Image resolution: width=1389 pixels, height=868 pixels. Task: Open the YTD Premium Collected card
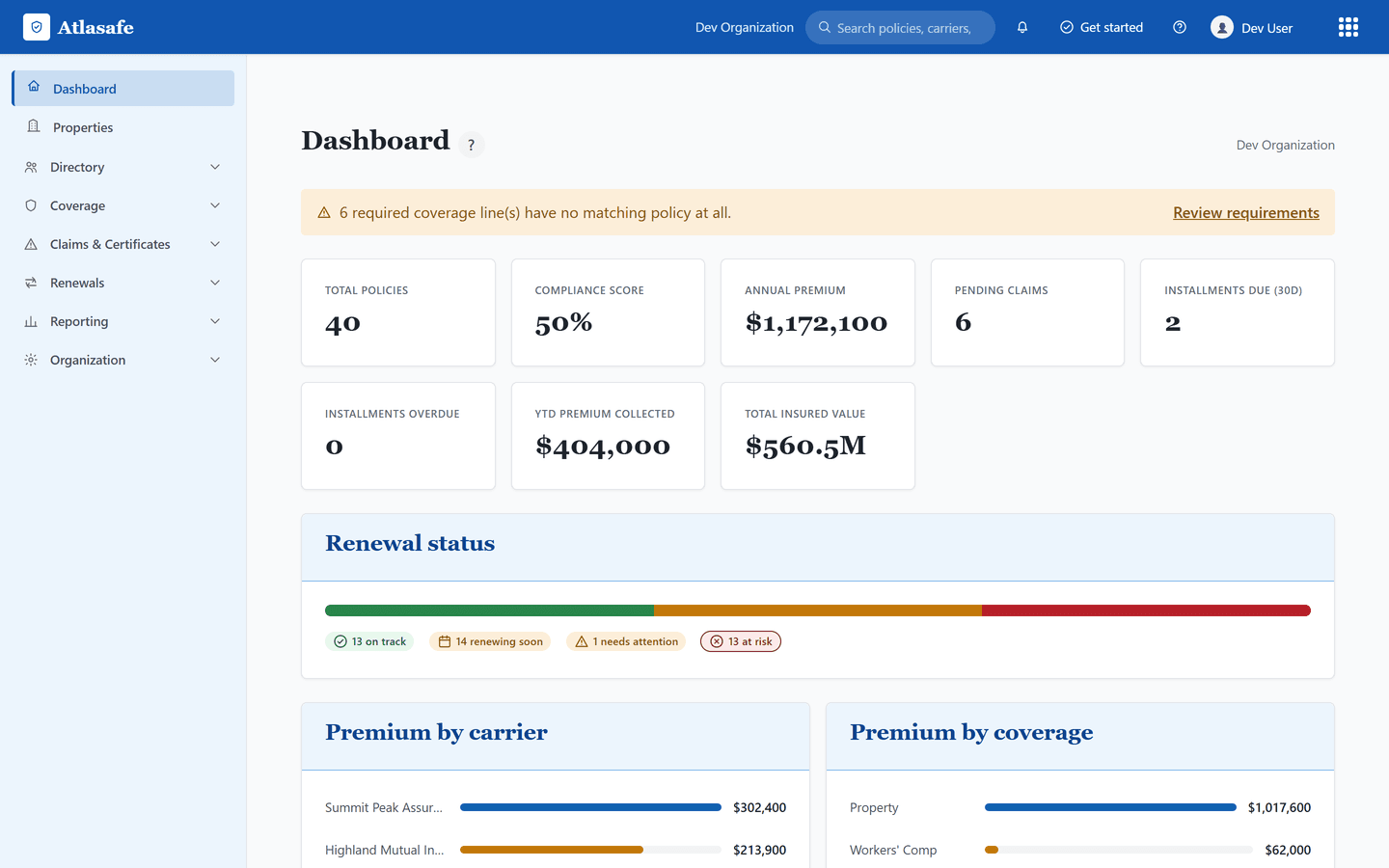pos(608,436)
